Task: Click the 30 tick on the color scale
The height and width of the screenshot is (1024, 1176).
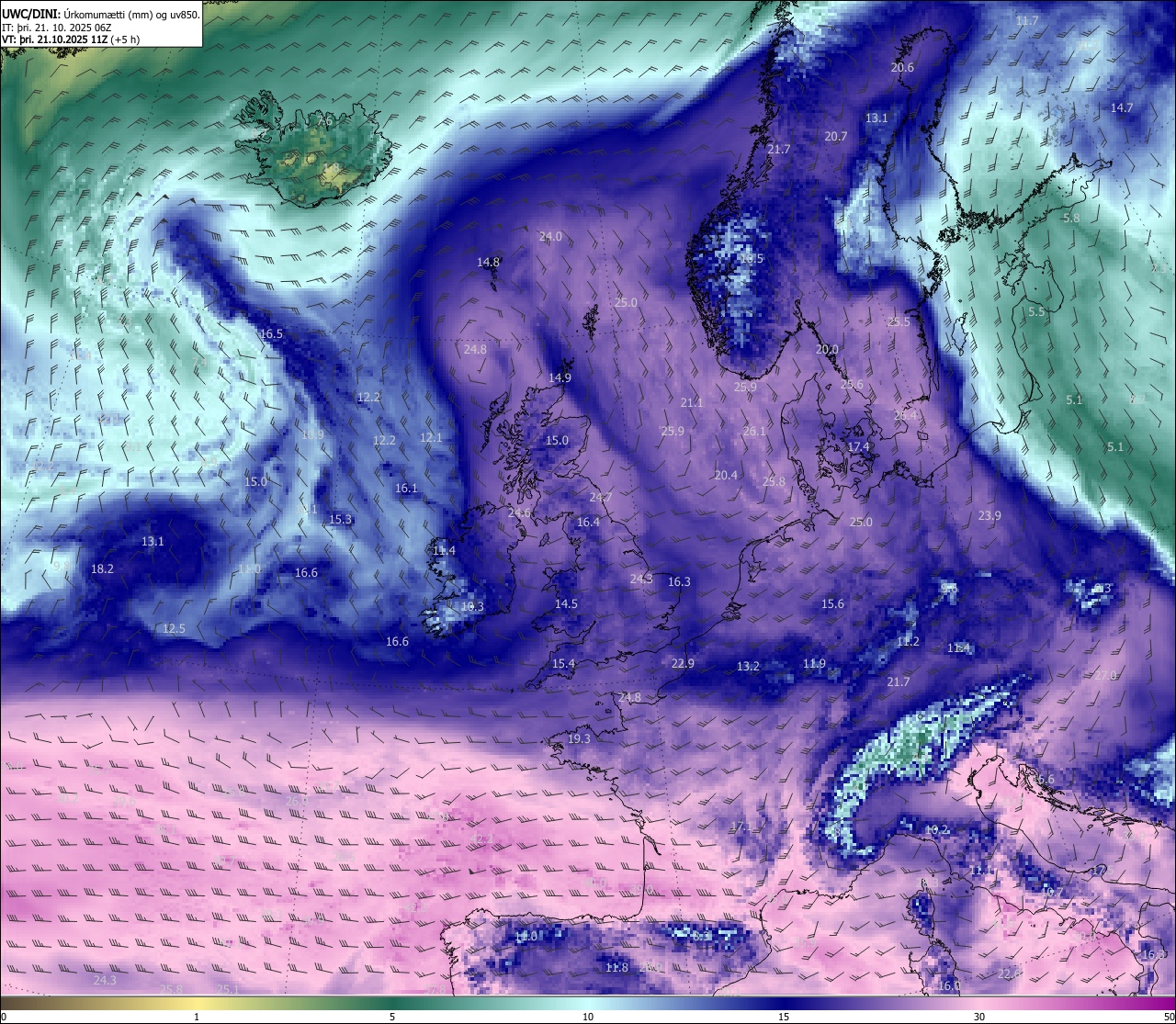Action: (979, 1017)
